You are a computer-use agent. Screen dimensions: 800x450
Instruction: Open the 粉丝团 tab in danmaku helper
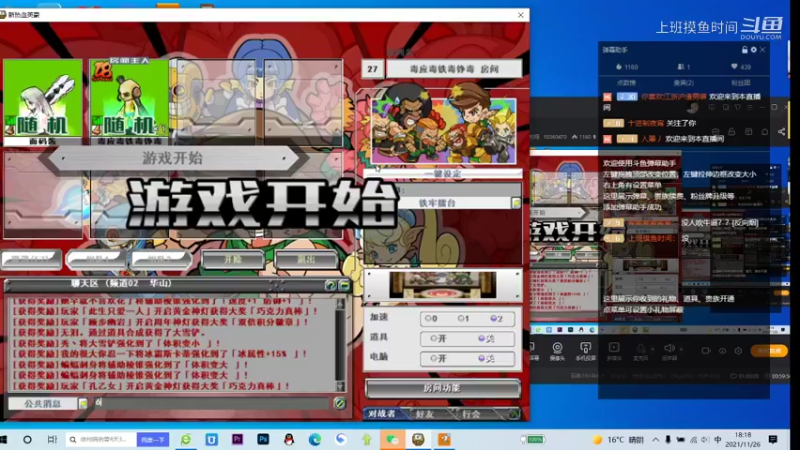pyautogui.click(x=741, y=83)
